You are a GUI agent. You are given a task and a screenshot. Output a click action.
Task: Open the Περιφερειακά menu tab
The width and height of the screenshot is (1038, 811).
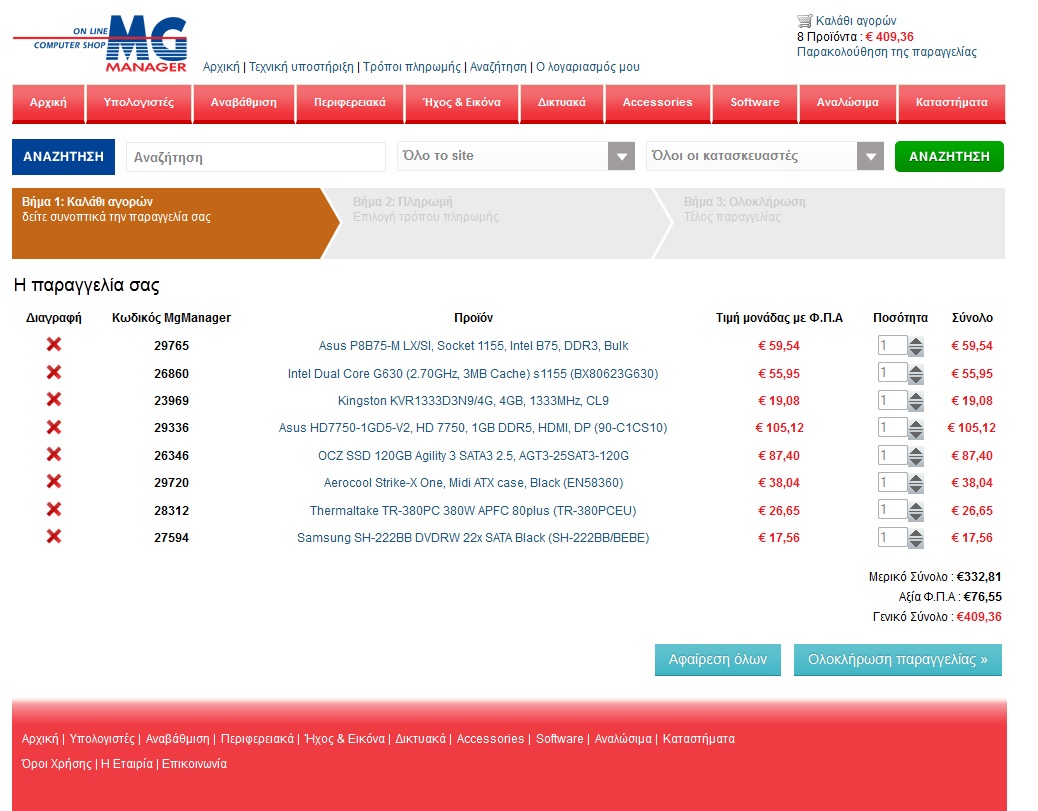(x=350, y=103)
